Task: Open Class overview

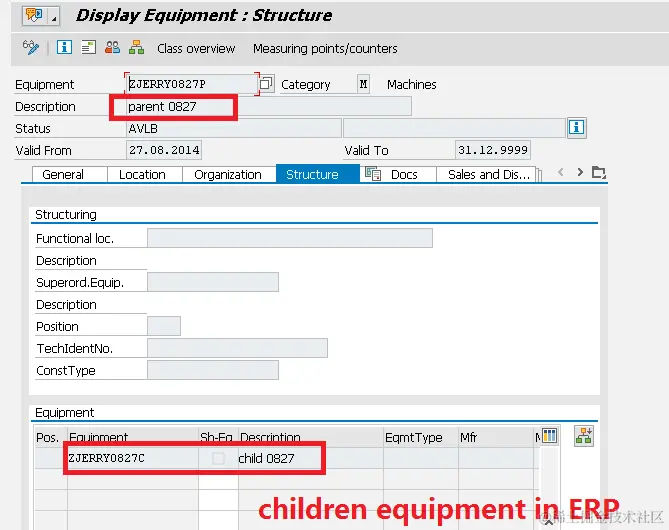Action: [196, 49]
